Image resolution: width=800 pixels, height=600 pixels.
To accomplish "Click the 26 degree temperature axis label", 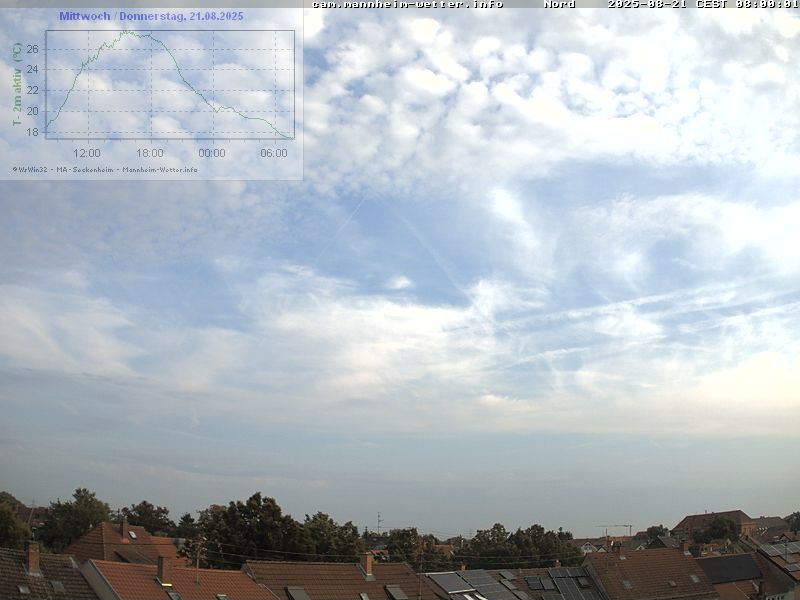I will click(x=32, y=49).
